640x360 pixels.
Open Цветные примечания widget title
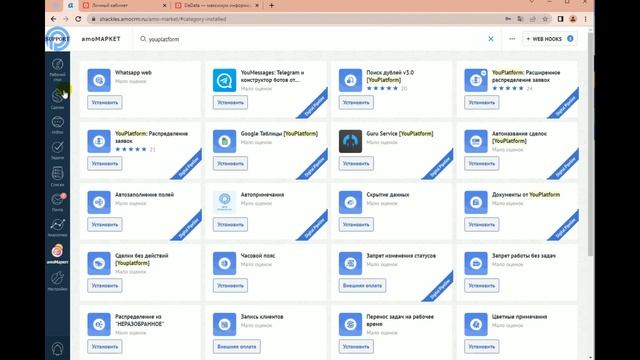tap(519, 317)
